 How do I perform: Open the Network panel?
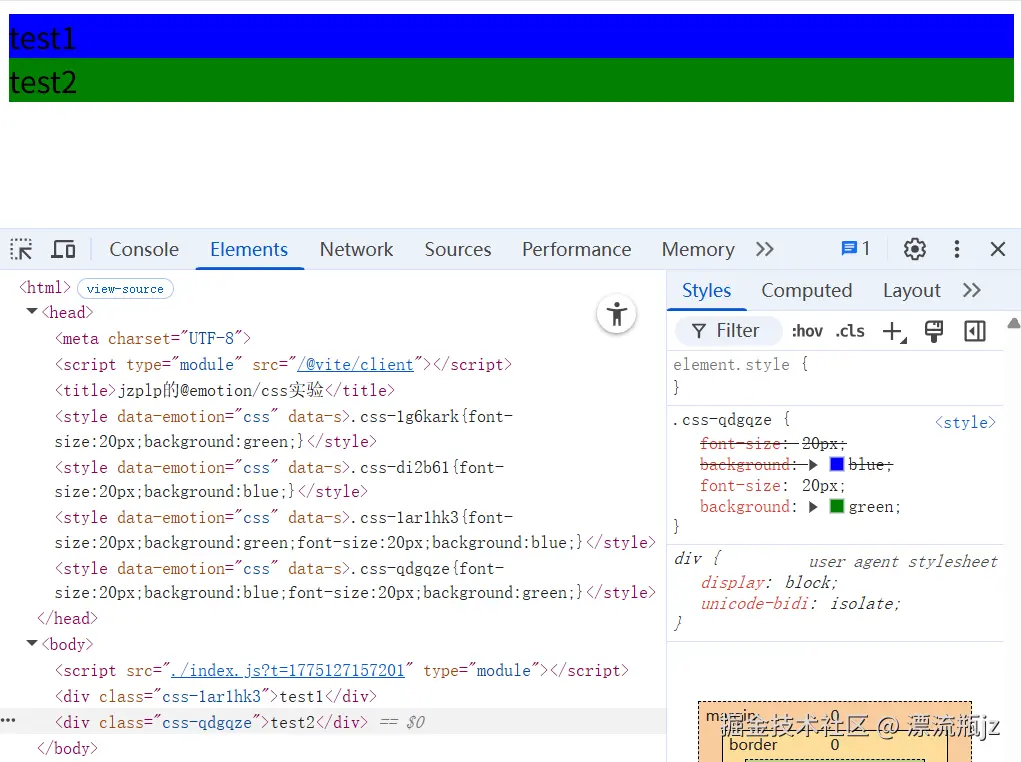(x=356, y=249)
